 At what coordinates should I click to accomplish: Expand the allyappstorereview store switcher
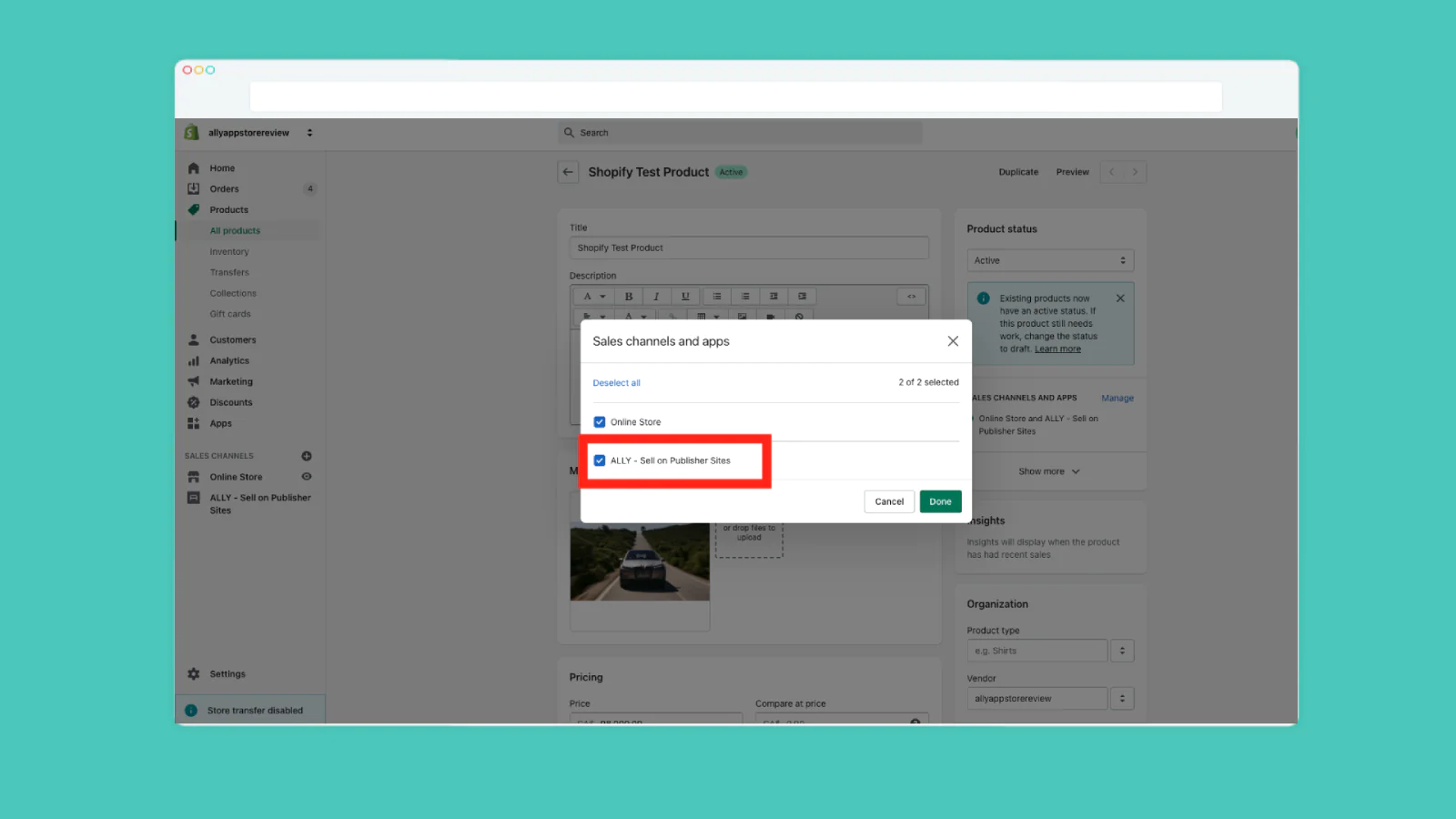[309, 133]
